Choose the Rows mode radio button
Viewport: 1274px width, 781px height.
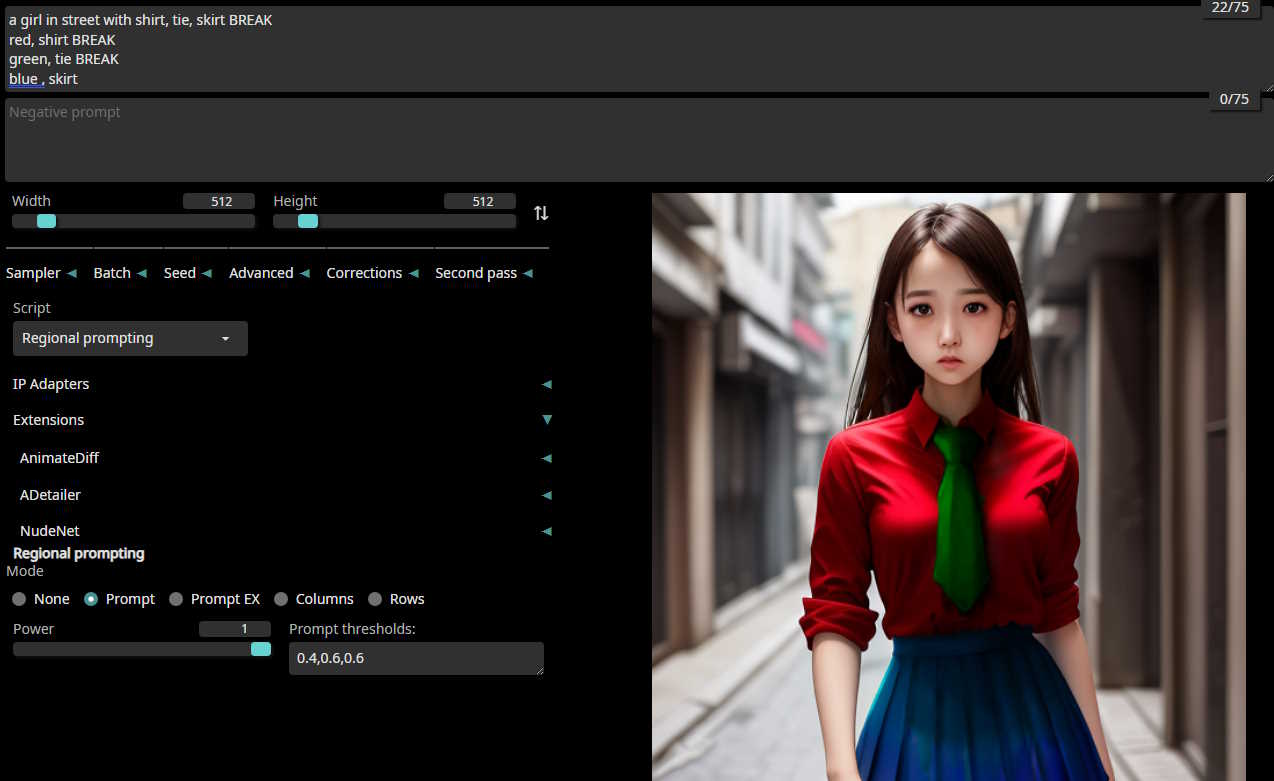click(375, 599)
